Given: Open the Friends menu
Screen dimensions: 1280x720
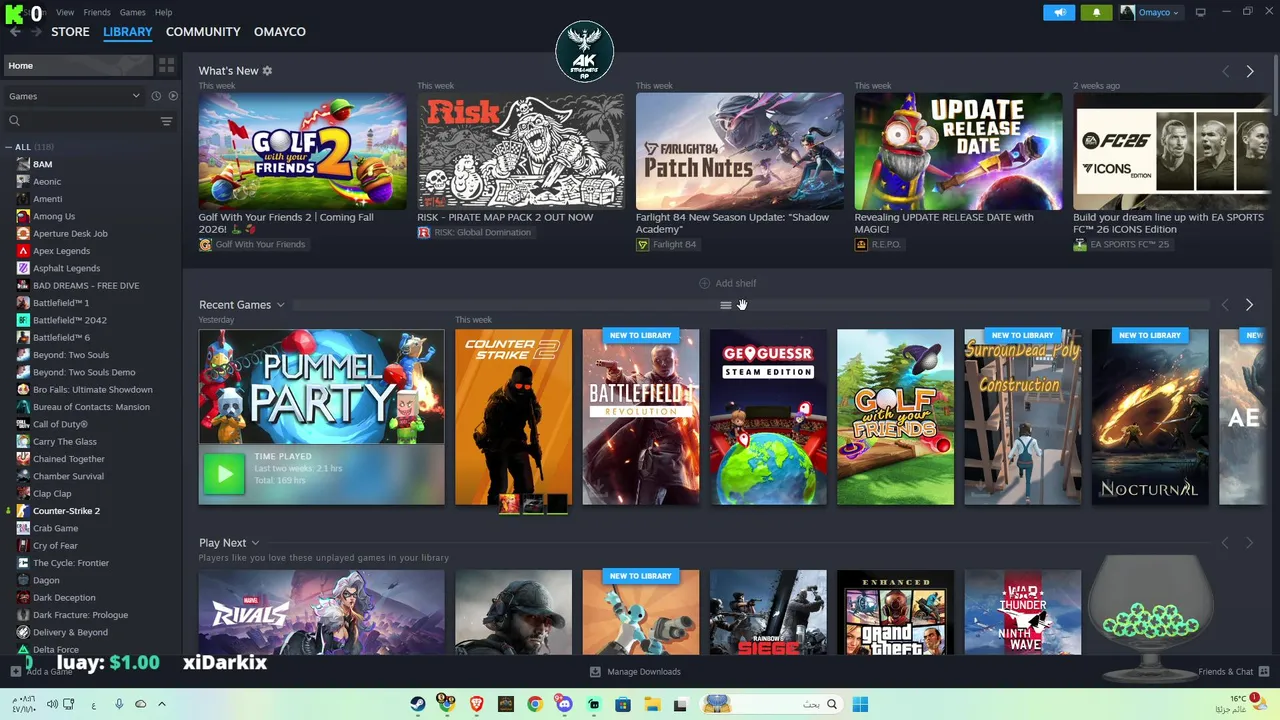Looking at the screenshot, I should click(97, 12).
